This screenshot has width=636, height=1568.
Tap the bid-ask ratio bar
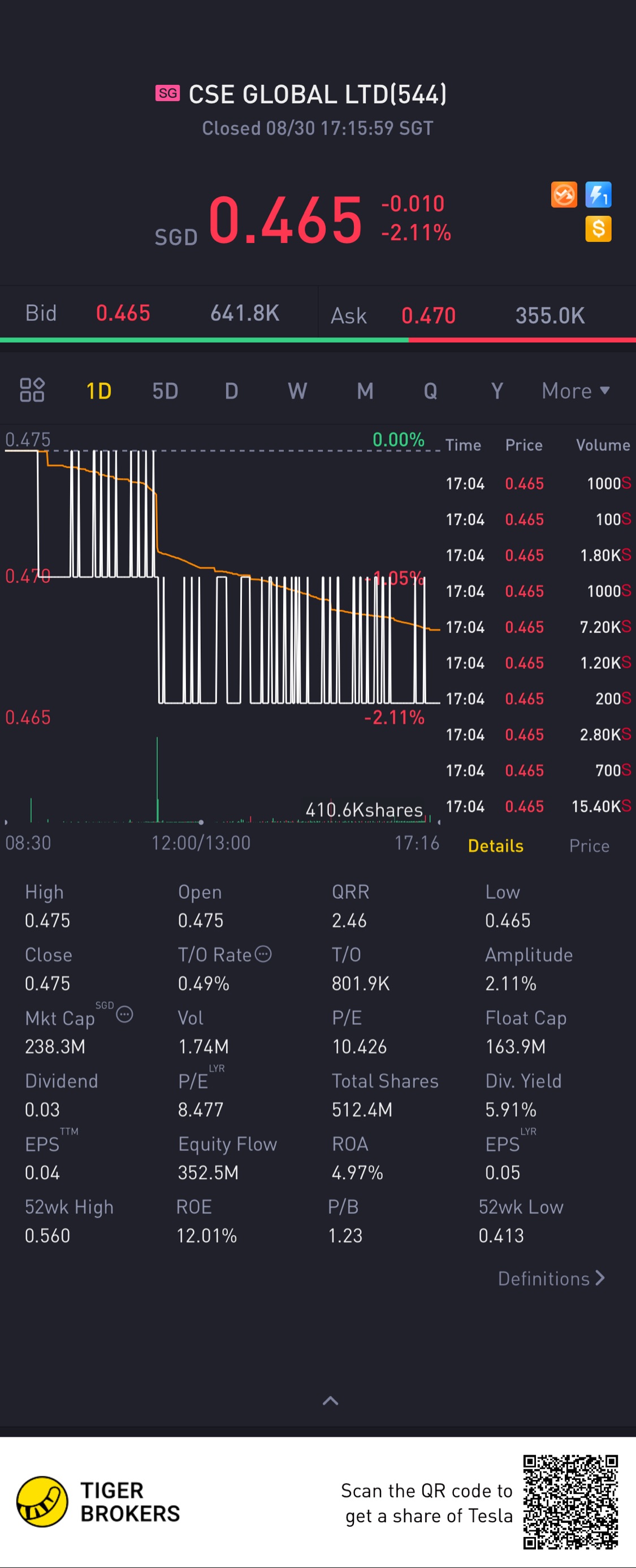click(318, 340)
